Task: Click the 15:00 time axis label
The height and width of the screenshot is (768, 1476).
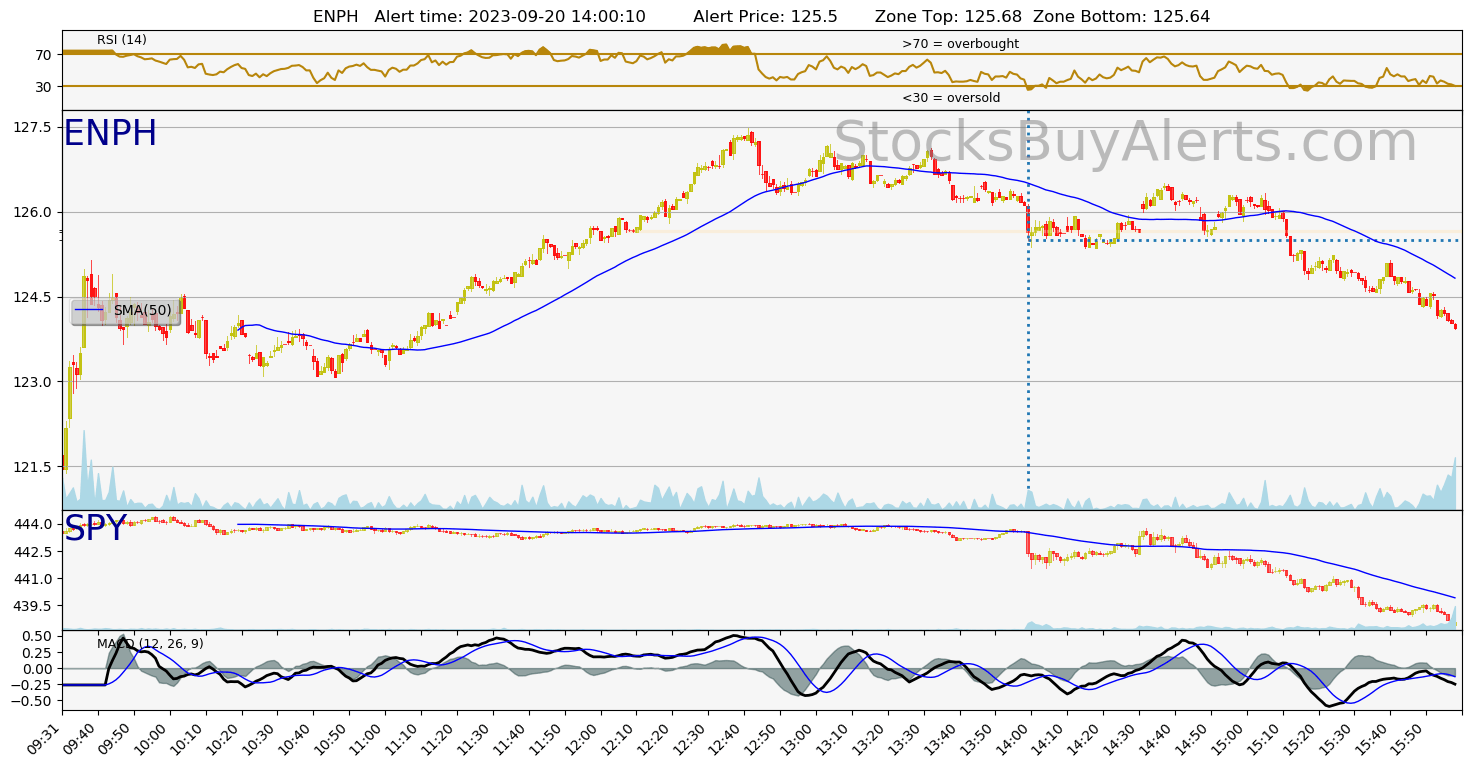Action: 1229,737
